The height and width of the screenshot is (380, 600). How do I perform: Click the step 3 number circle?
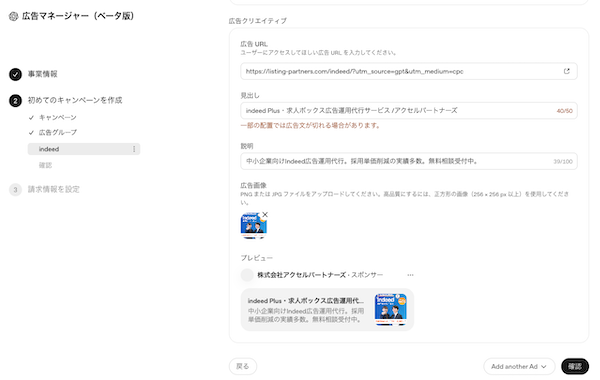[x=15, y=189]
